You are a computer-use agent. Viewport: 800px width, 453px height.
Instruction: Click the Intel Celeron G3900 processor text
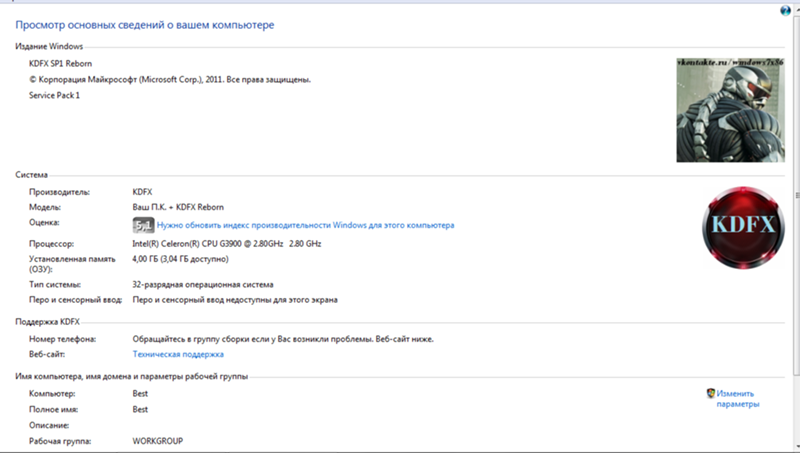[x=227, y=244]
